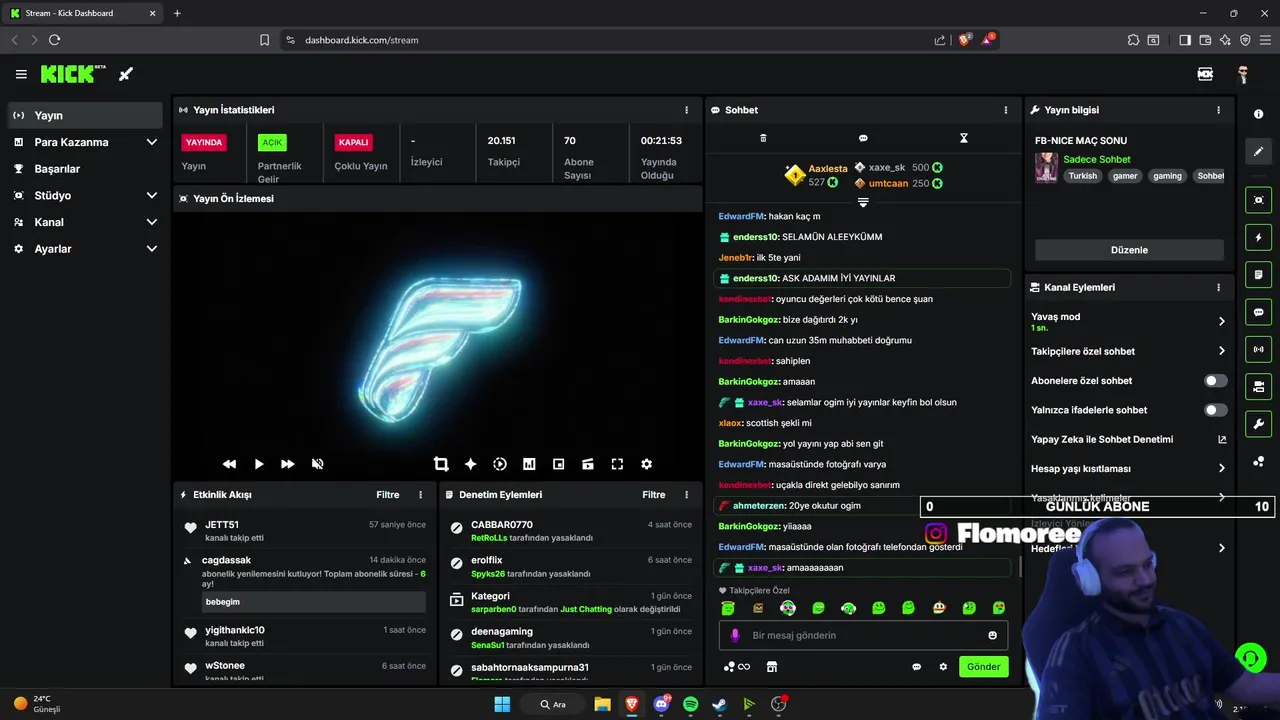Fast-forward the stream preview
The height and width of the screenshot is (720, 1280).
288,464
